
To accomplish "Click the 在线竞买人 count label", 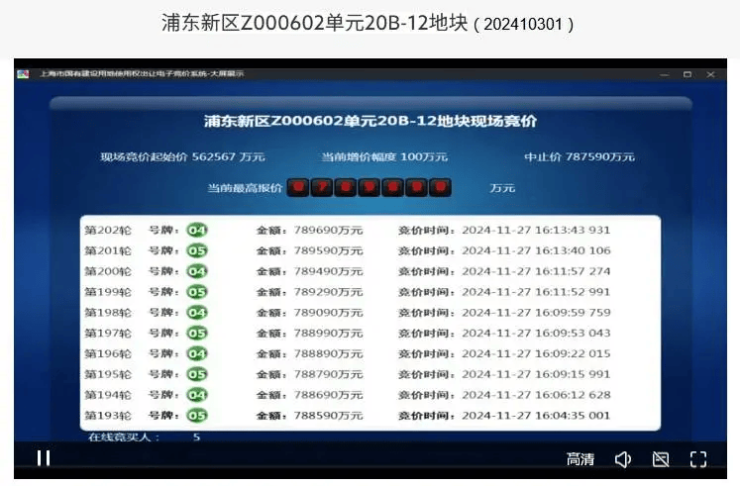I will [144, 437].
